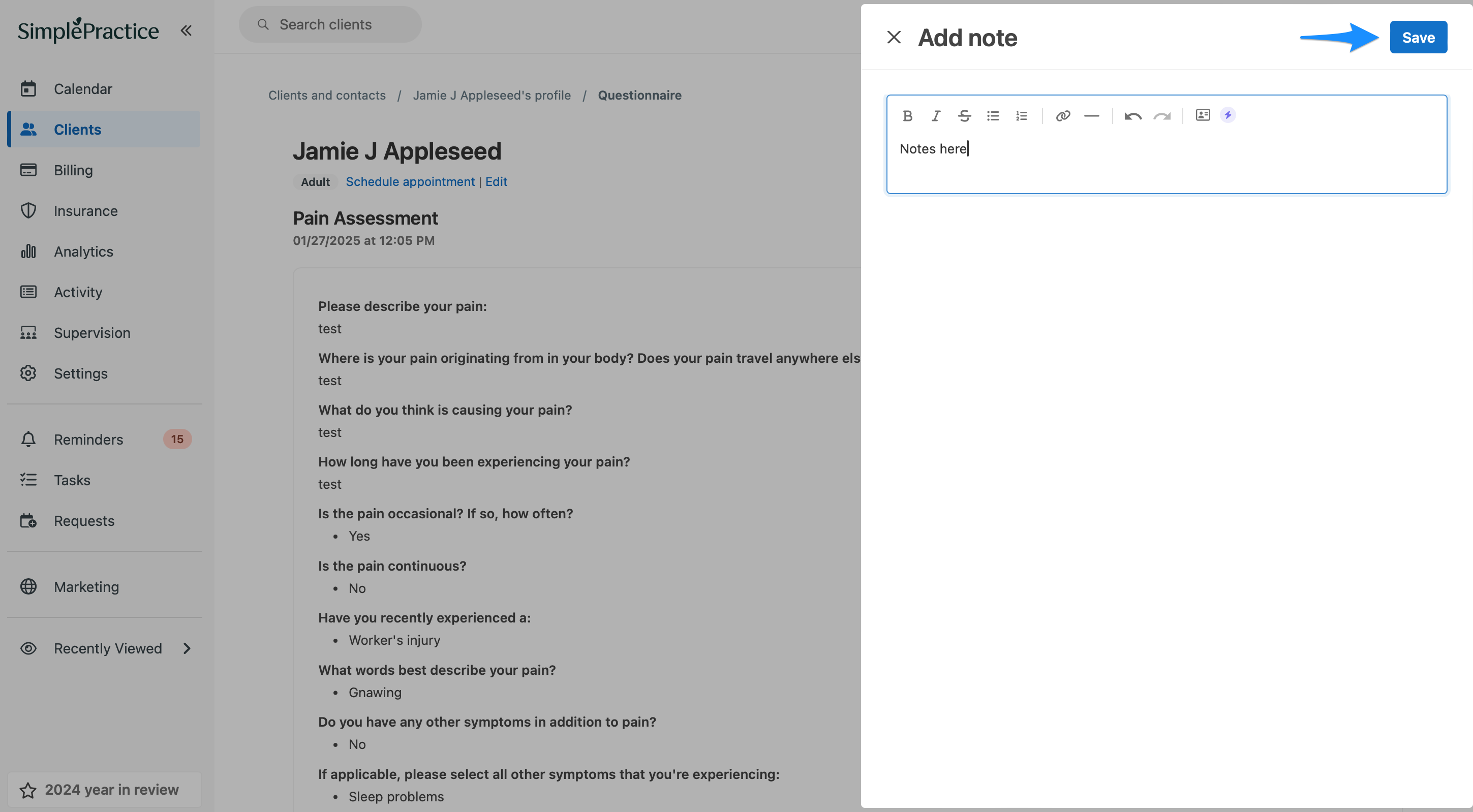The height and width of the screenshot is (812, 1473).
Task: Collapse the sidebar with double chevron
Action: [186, 30]
